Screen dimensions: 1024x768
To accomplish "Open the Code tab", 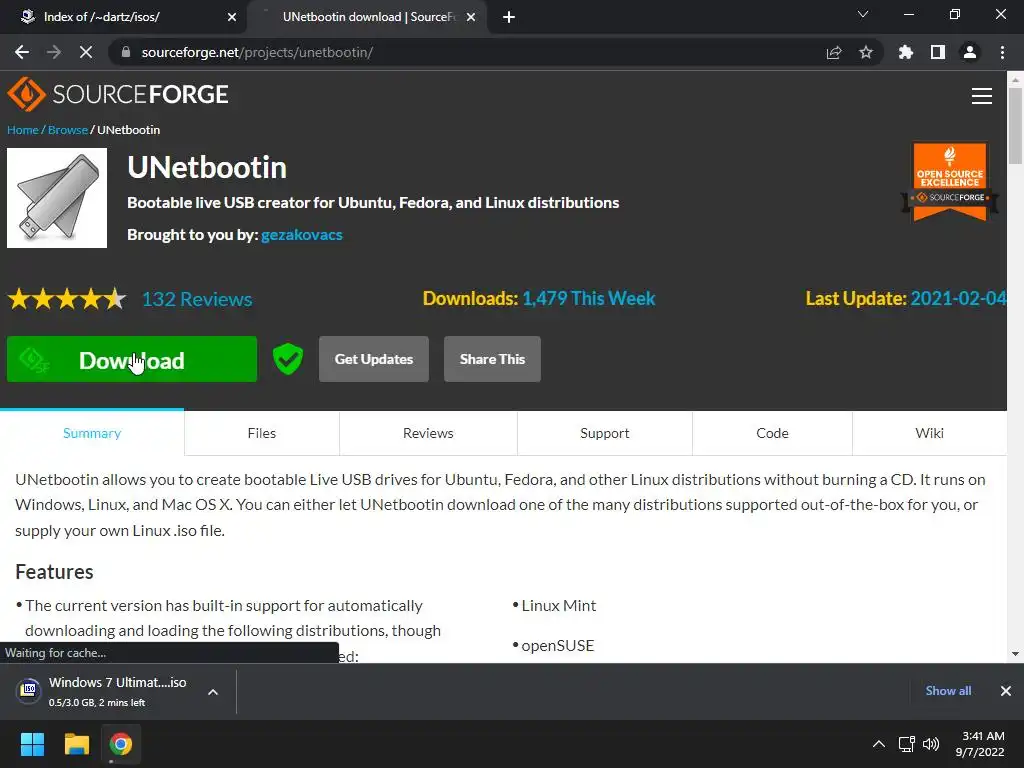I will 772,433.
